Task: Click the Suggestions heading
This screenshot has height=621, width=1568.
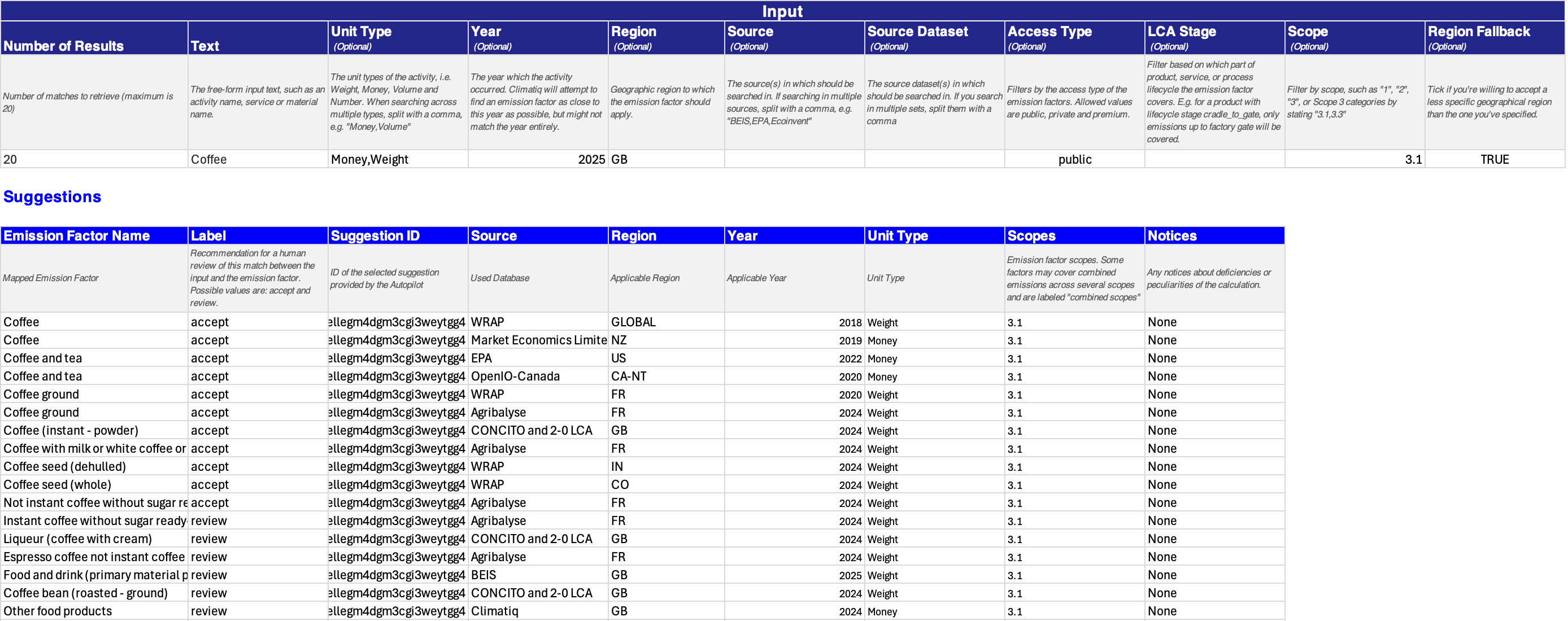Action: pos(53,197)
